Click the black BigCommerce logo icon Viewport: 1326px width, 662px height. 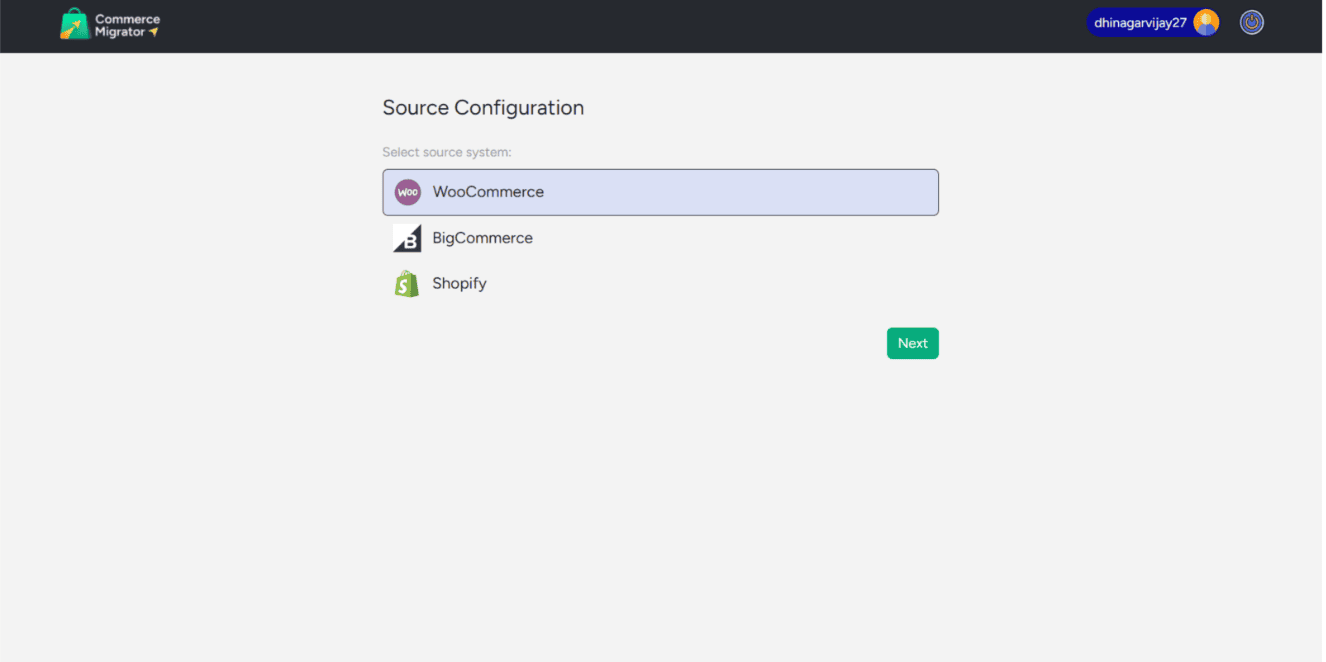pos(407,238)
